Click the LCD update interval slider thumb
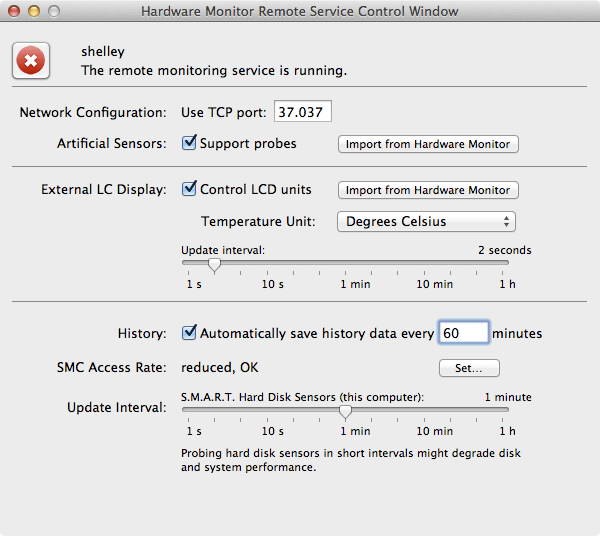 [x=213, y=265]
